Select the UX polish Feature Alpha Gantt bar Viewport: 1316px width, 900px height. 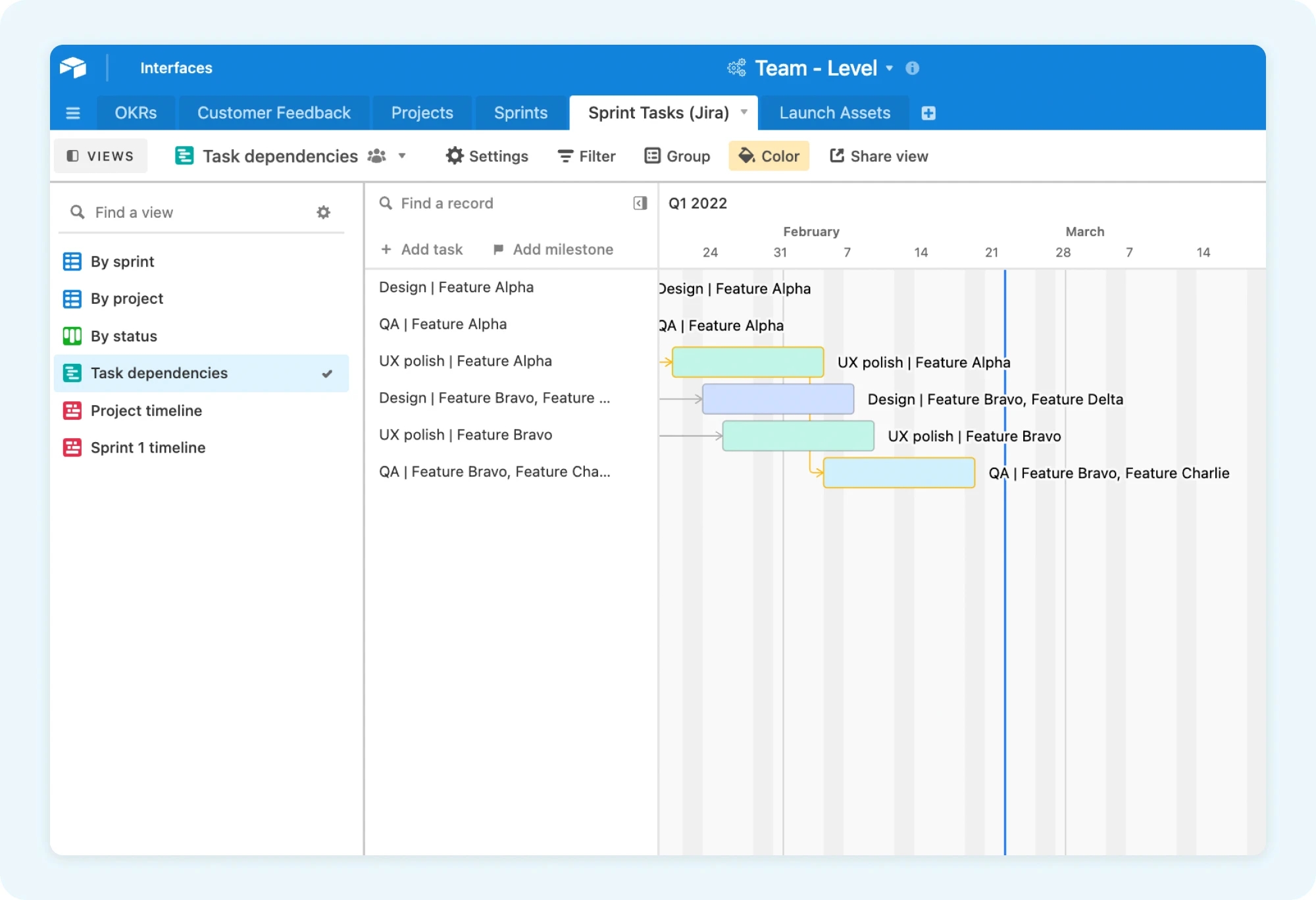click(748, 362)
